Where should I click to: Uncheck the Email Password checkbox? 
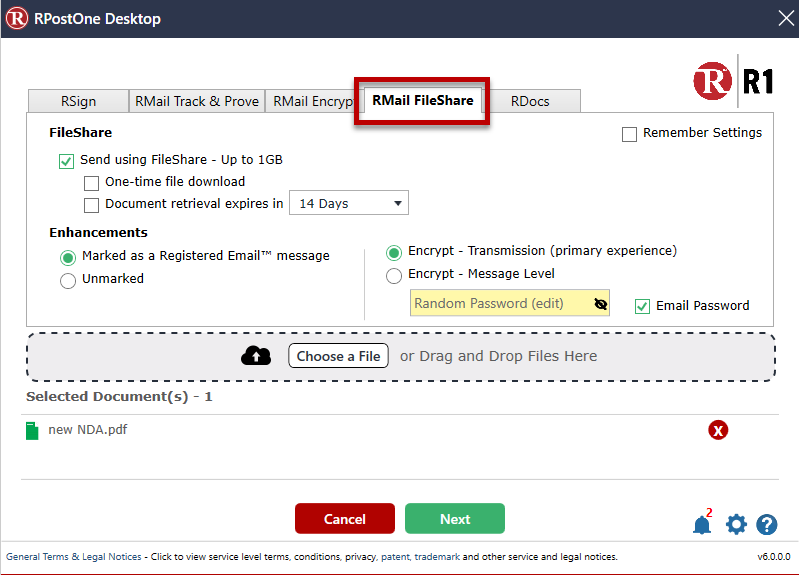(642, 306)
